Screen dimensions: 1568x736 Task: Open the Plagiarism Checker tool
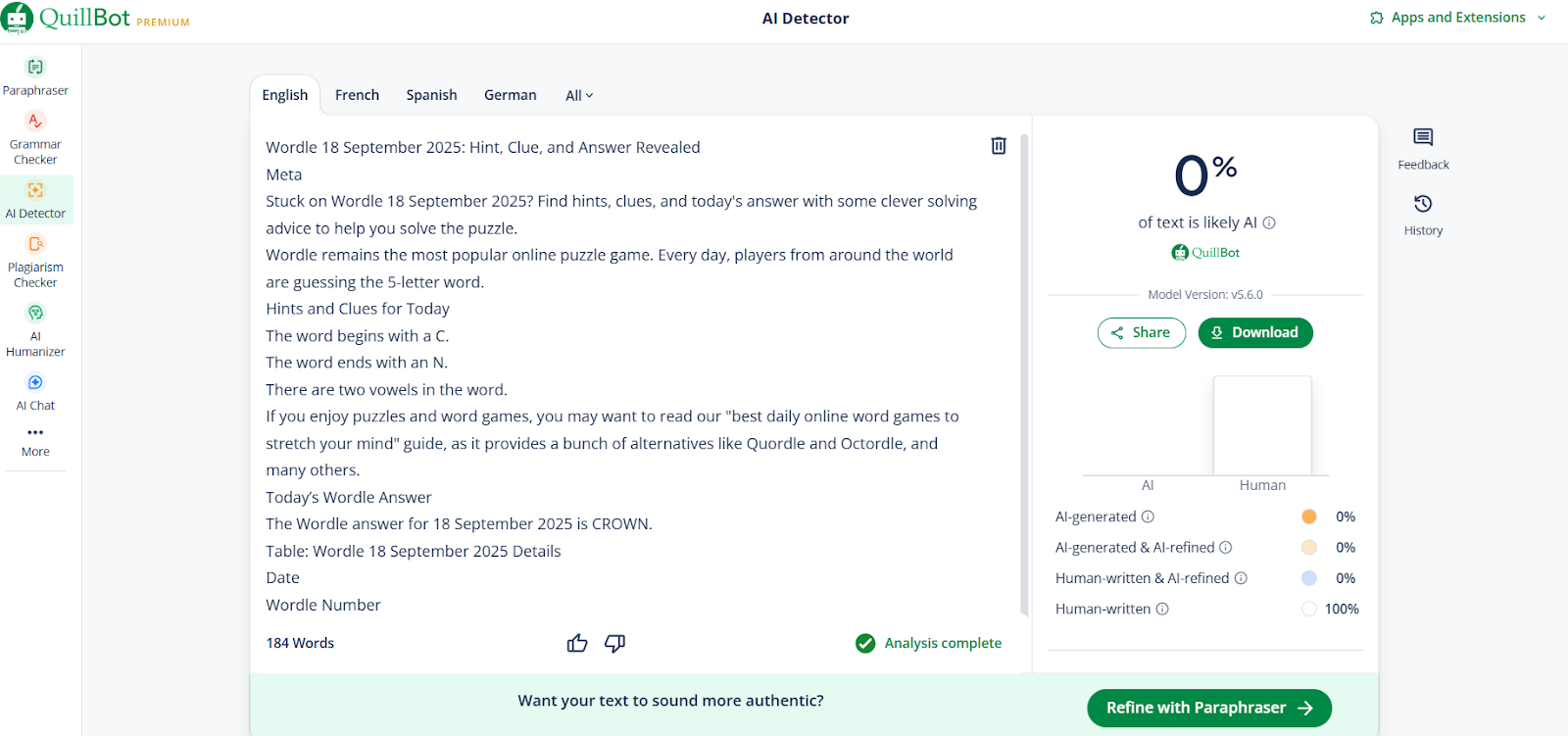pyautogui.click(x=35, y=261)
